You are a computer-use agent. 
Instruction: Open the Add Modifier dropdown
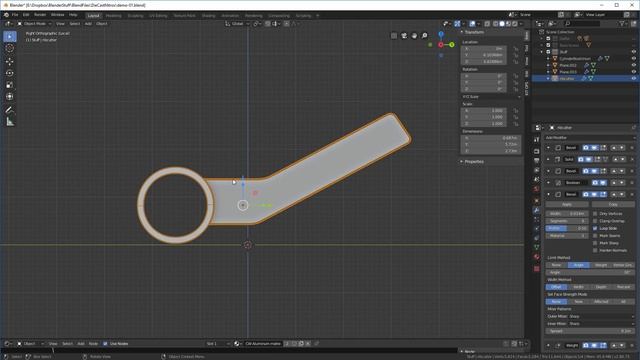click(x=590, y=138)
